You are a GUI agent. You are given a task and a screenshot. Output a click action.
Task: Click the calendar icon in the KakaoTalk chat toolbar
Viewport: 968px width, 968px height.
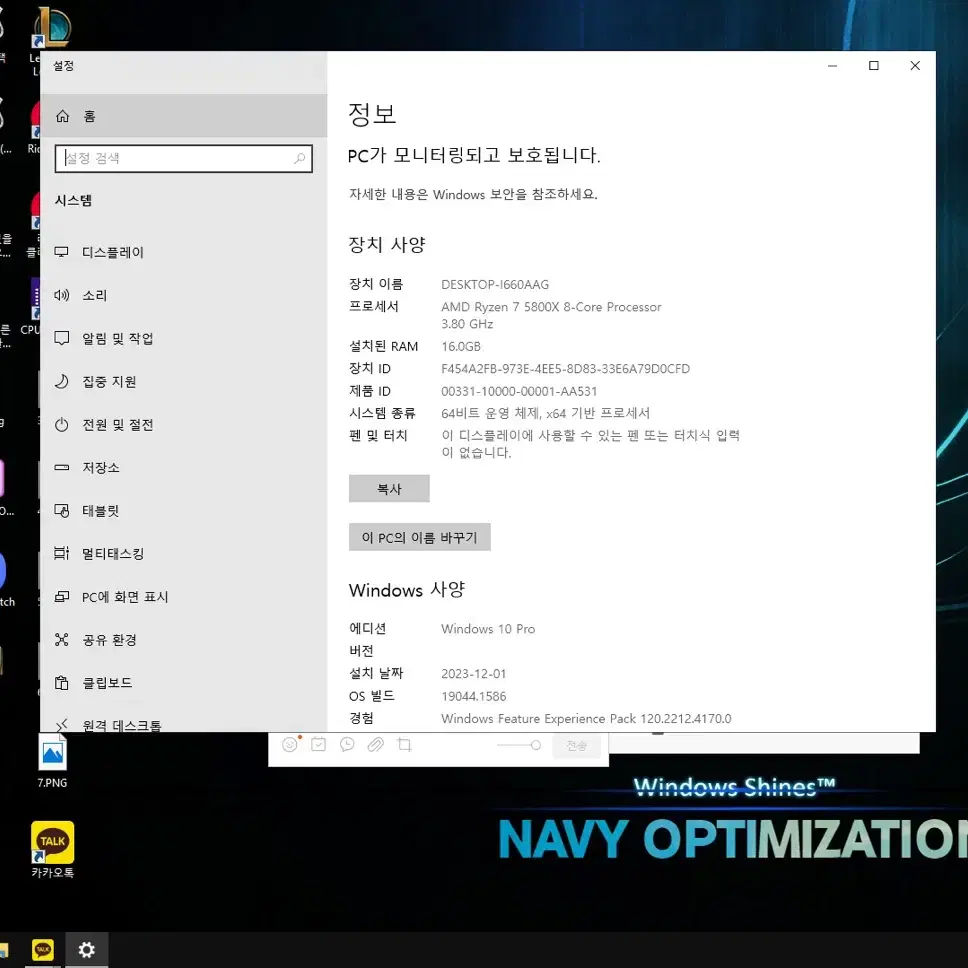[x=319, y=745]
